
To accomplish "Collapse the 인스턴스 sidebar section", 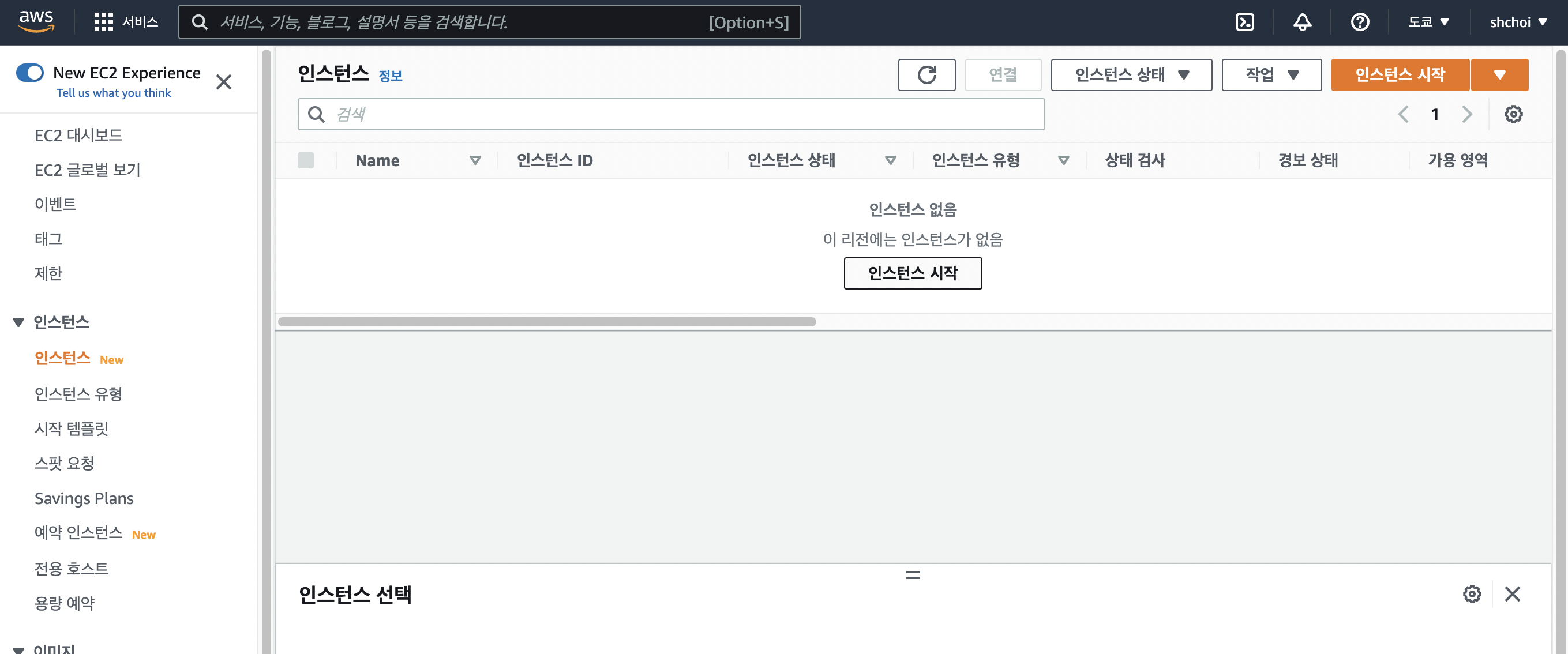I will (x=18, y=322).
